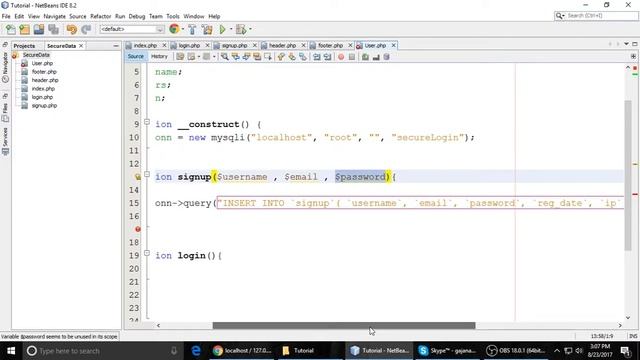The width and height of the screenshot is (640, 360).
Task: Shift line left editor icon
Action: 316,57
